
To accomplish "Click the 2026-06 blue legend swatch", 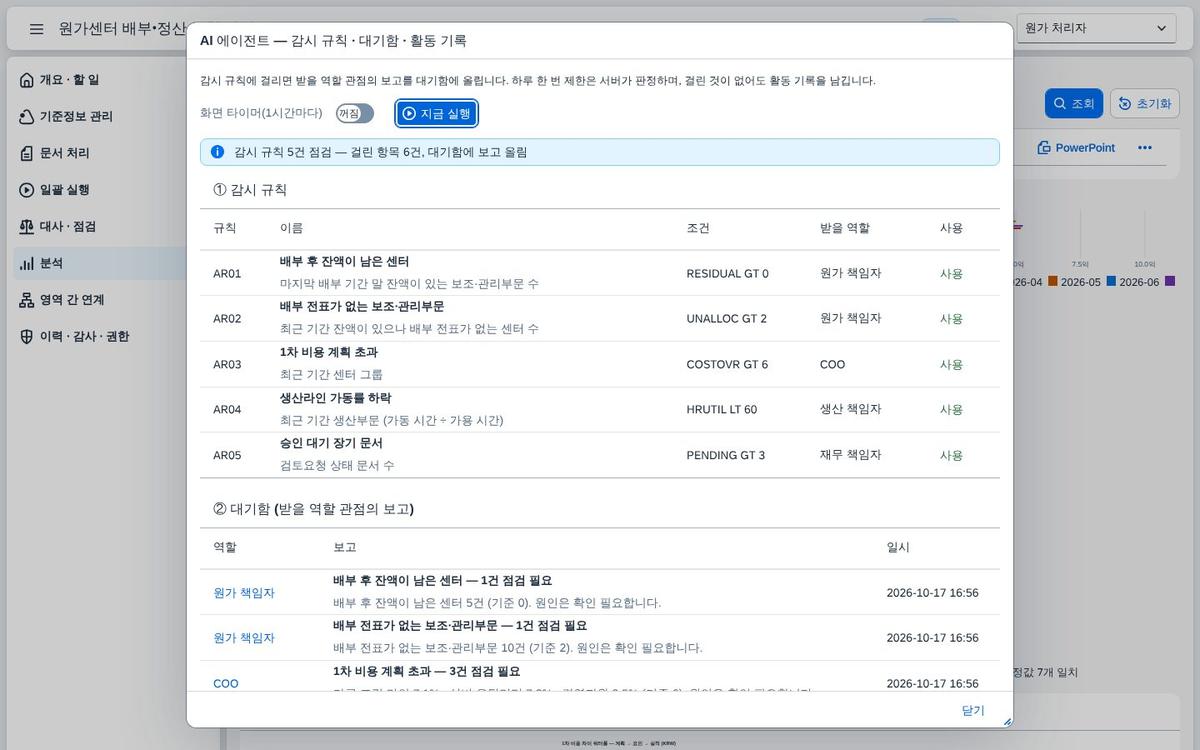I will point(1111,281).
